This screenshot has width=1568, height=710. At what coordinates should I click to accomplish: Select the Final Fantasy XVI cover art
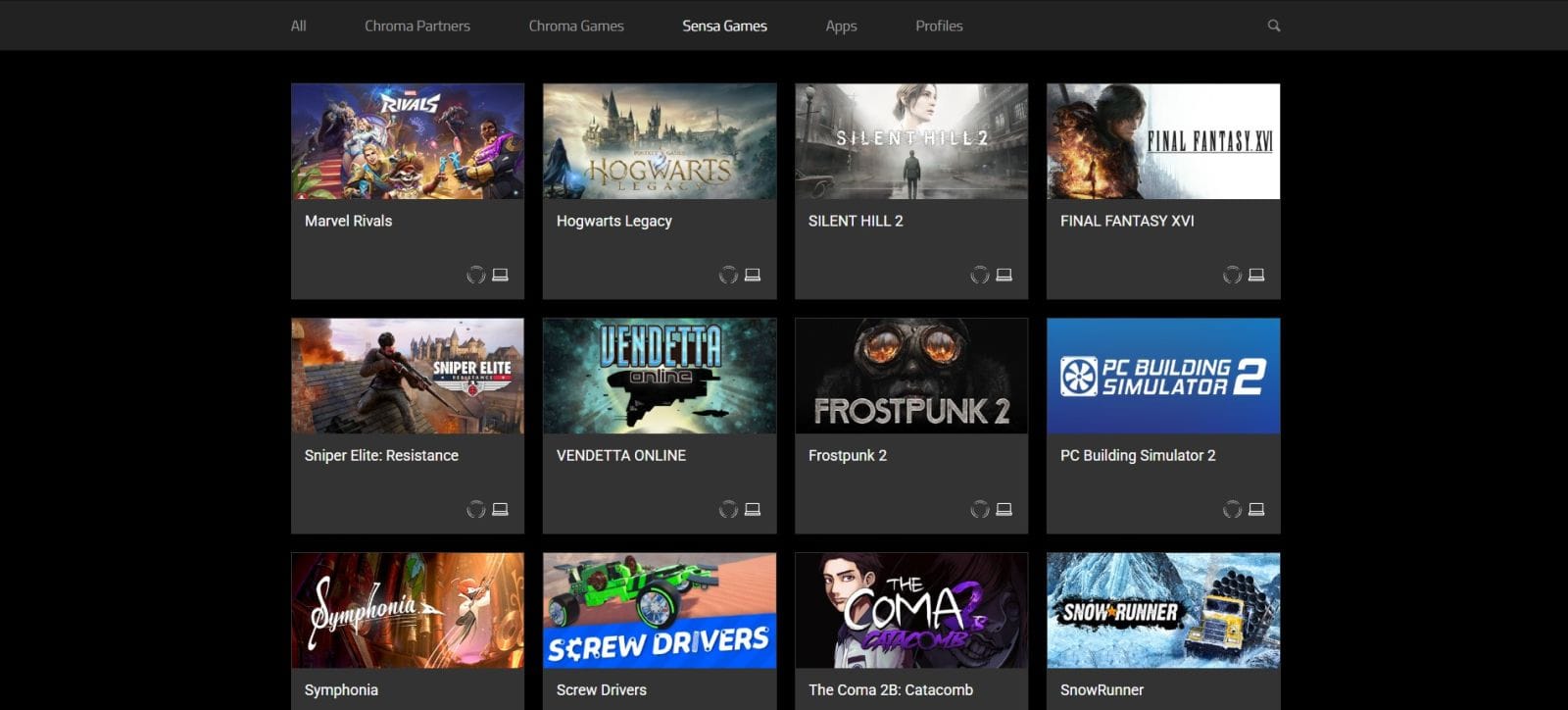1163,141
